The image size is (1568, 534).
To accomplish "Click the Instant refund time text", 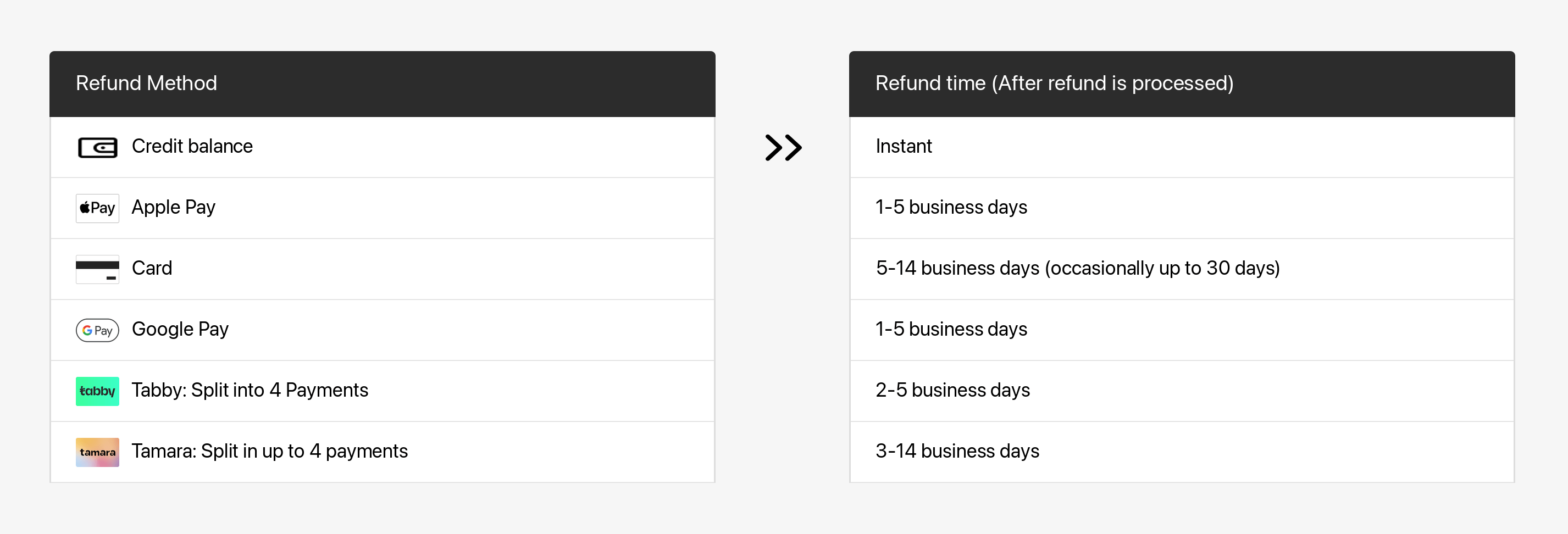I will coord(904,147).
